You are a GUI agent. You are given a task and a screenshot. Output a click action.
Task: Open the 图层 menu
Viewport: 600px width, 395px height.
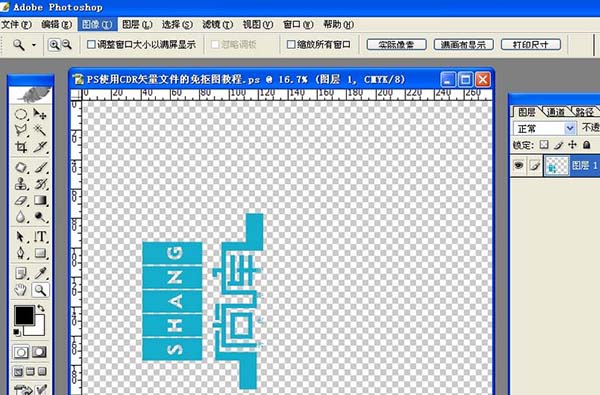(137, 24)
